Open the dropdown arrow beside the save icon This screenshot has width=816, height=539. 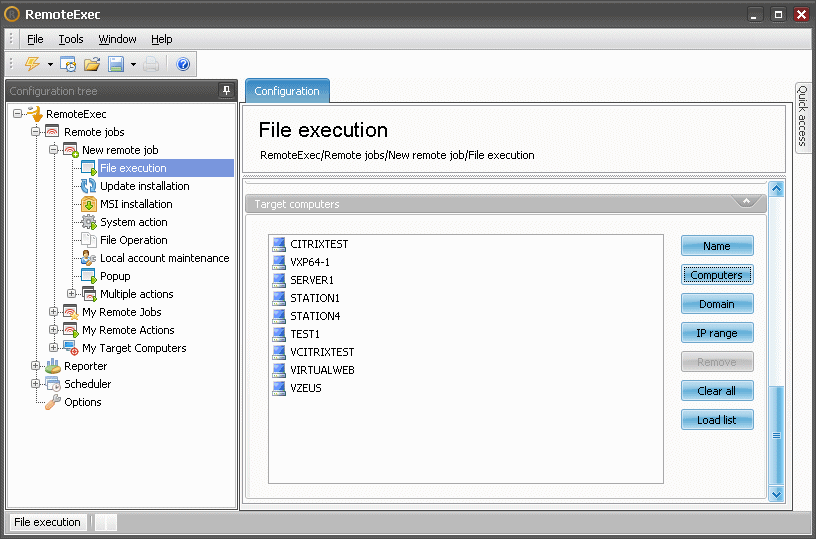[133, 65]
